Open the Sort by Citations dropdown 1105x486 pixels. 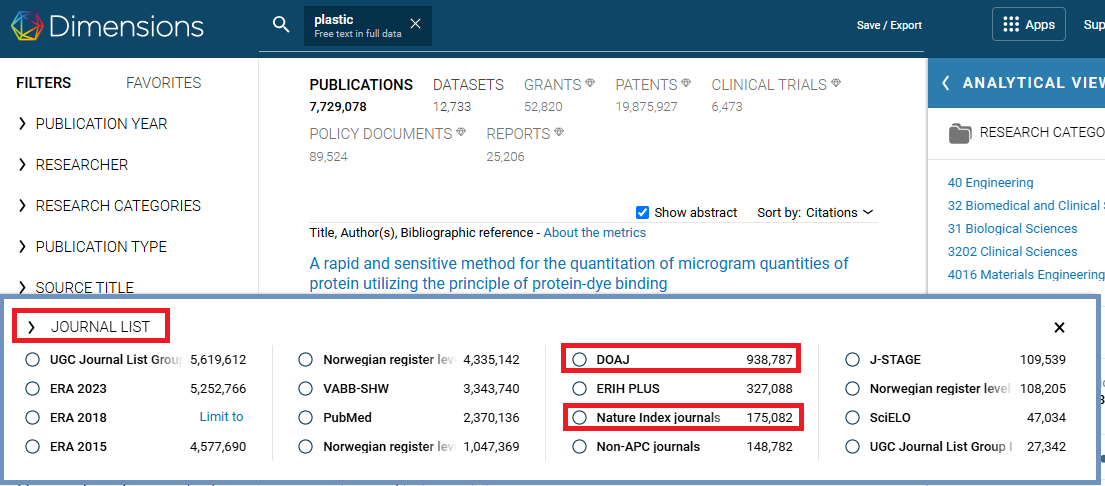pos(816,212)
